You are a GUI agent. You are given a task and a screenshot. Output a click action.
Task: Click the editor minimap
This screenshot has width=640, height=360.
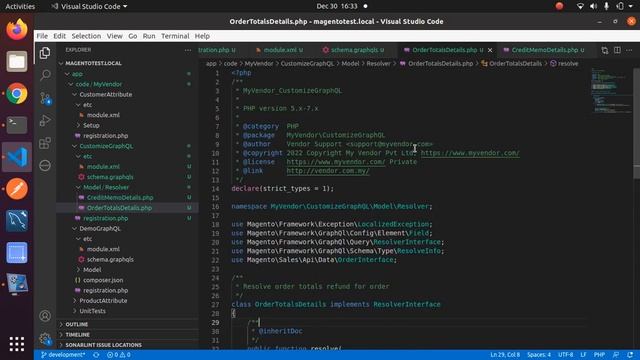pos(611,91)
